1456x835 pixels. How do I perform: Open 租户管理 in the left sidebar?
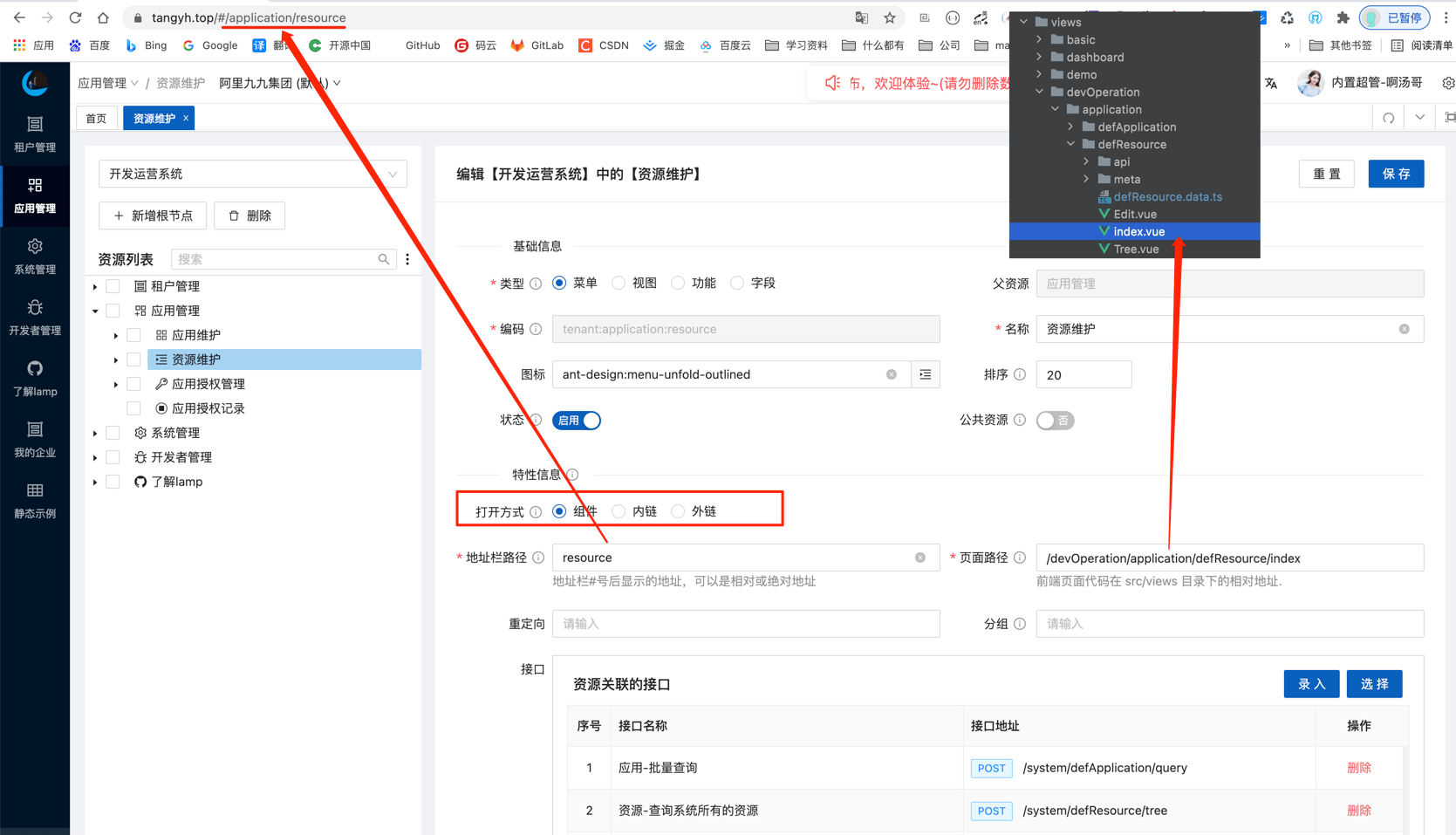pyautogui.click(x=35, y=134)
